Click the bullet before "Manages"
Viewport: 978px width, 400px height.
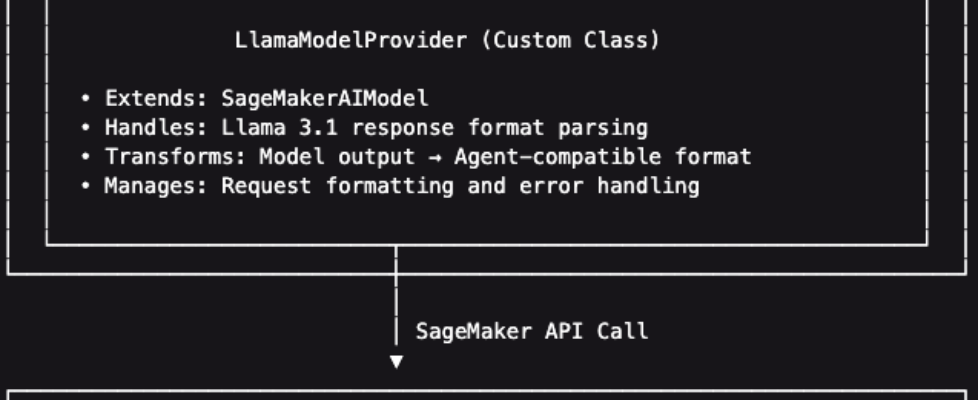coord(86,186)
